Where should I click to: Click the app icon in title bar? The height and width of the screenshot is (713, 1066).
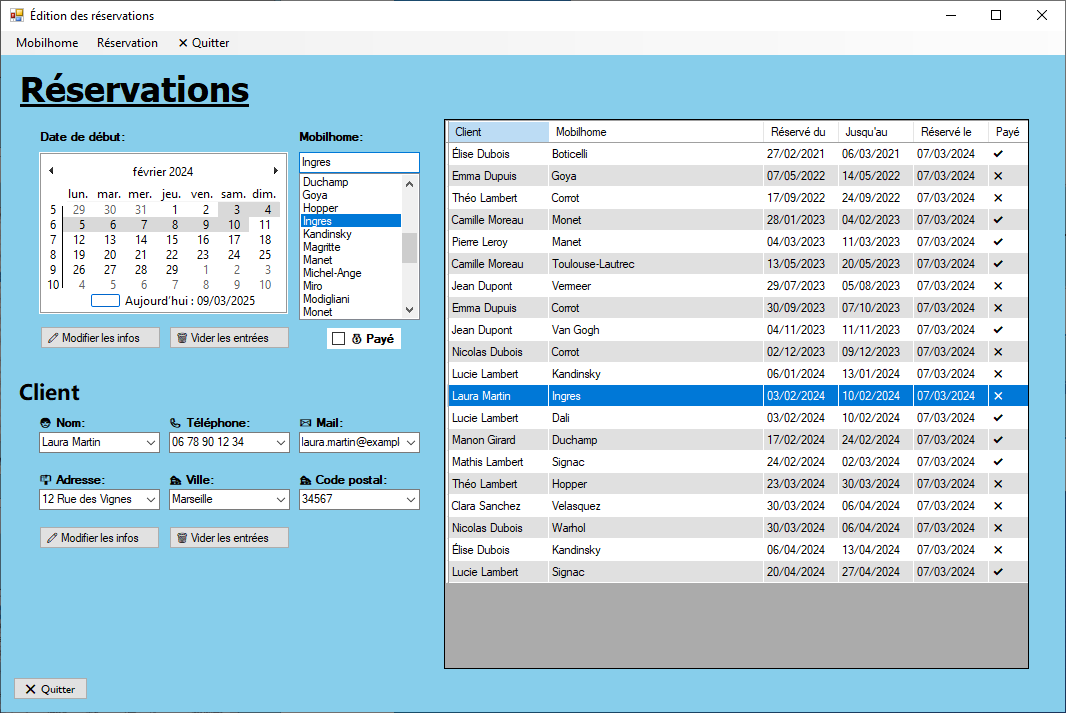(x=16, y=16)
